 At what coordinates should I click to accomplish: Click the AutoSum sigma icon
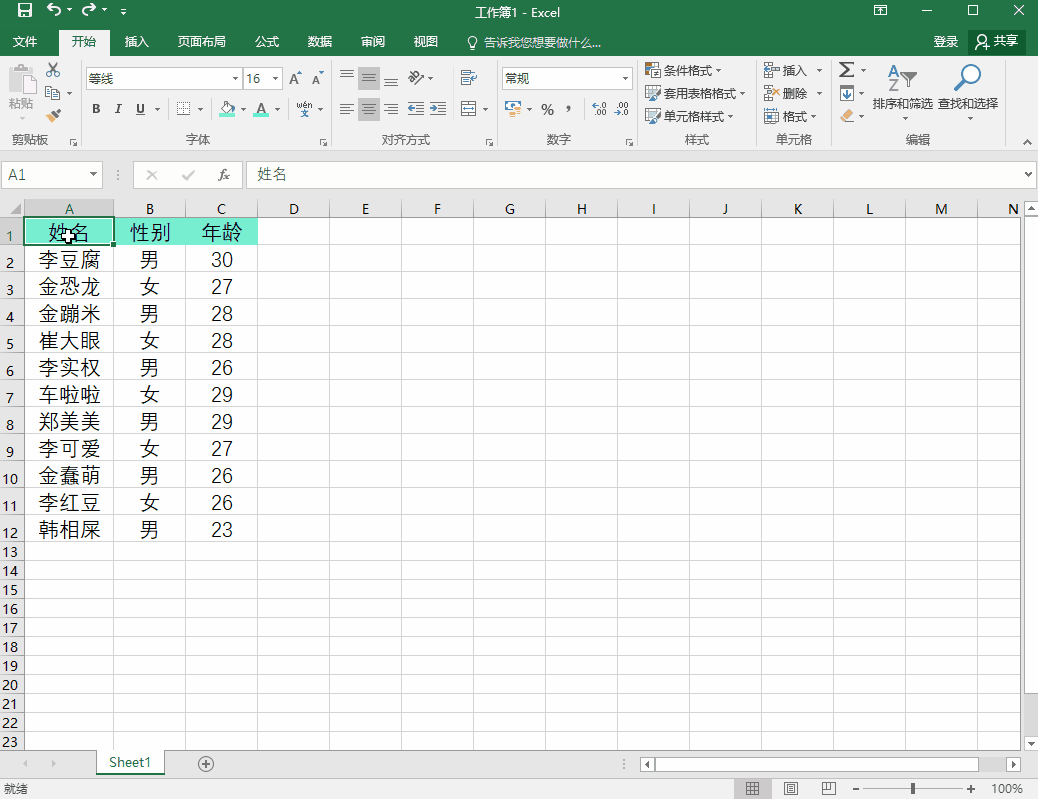pyautogui.click(x=846, y=70)
